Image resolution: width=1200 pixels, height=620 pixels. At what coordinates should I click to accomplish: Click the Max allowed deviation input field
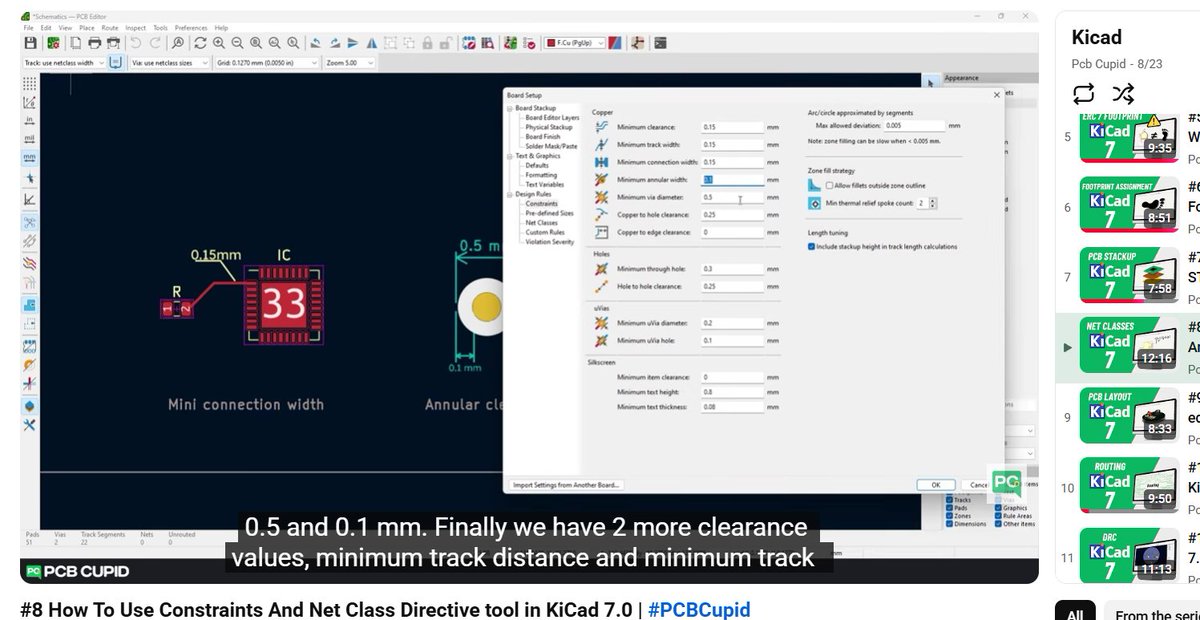(914, 126)
